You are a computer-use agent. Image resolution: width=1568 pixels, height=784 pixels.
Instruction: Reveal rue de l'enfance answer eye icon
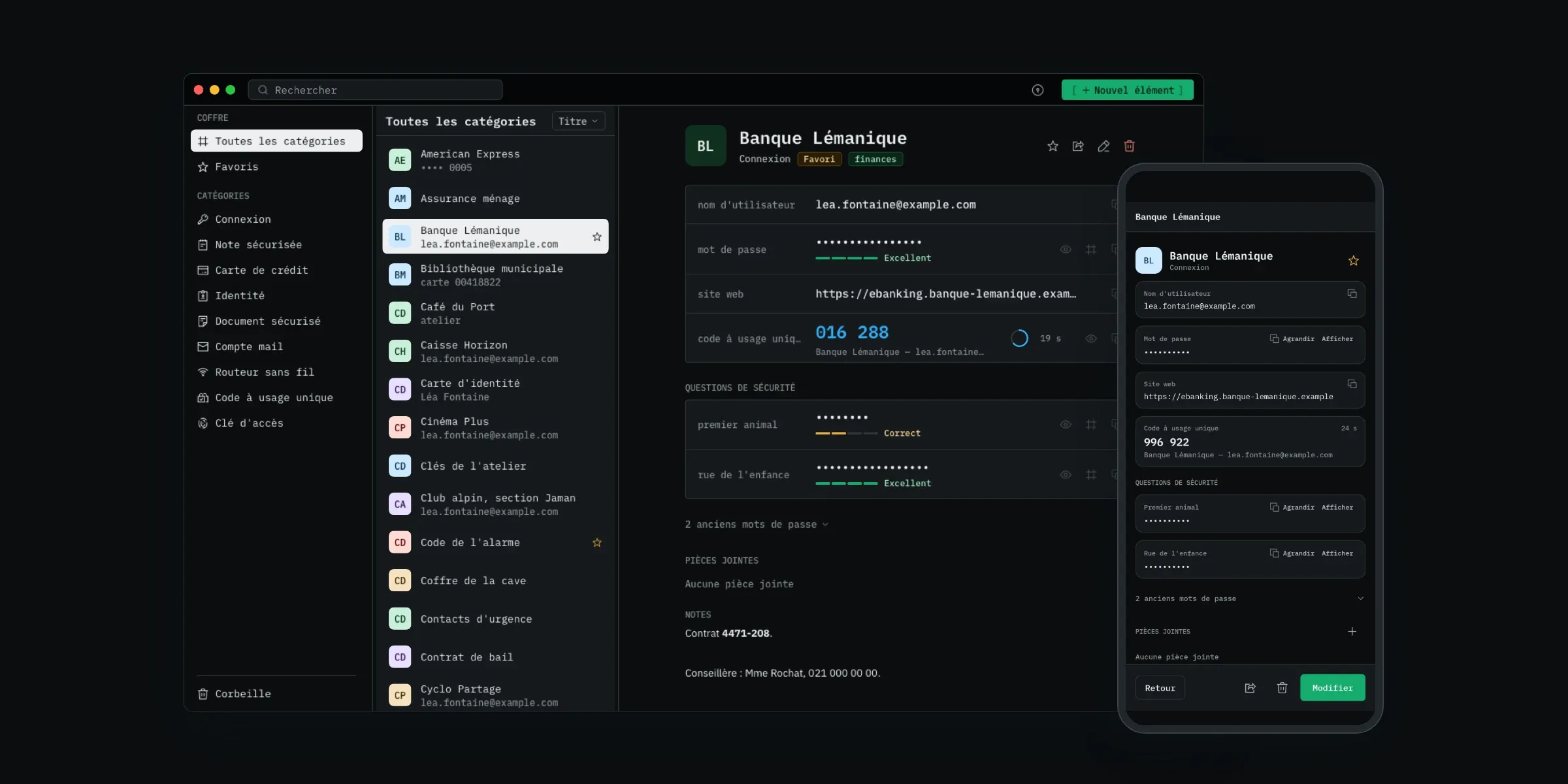[1066, 474]
